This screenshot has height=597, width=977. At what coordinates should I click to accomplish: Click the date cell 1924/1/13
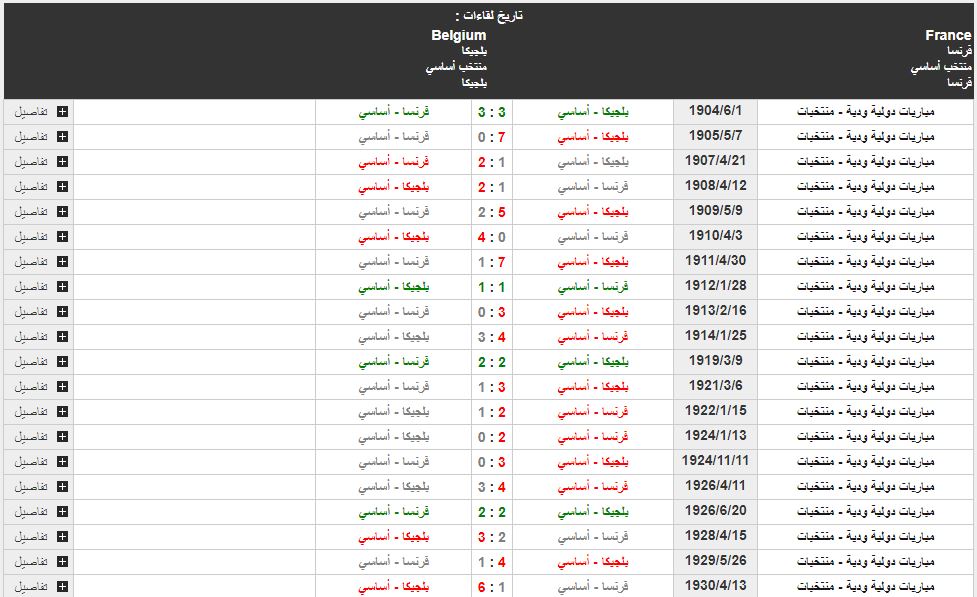[x=715, y=436]
